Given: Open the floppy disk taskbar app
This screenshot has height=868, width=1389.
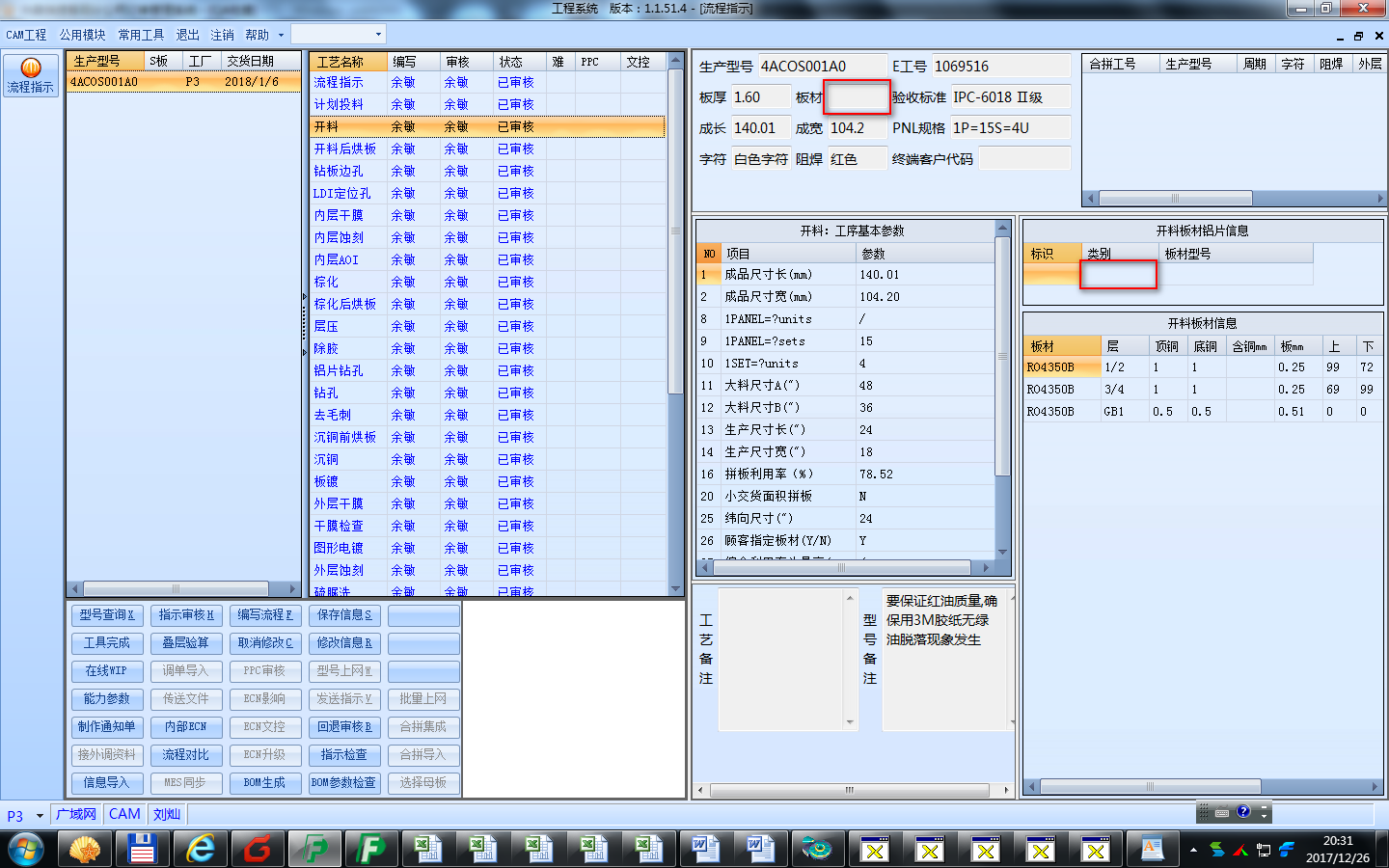Looking at the screenshot, I should click(x=142, y=849).
